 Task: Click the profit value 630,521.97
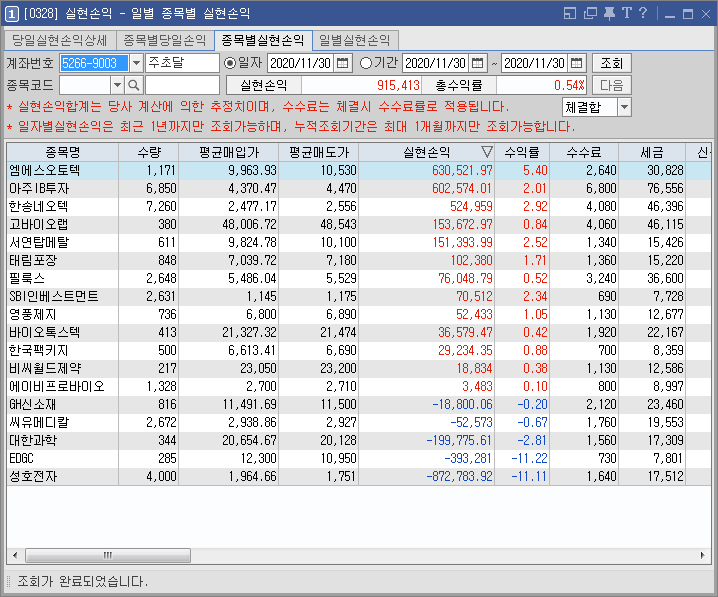pyautogui.click(x=462, y=170)
